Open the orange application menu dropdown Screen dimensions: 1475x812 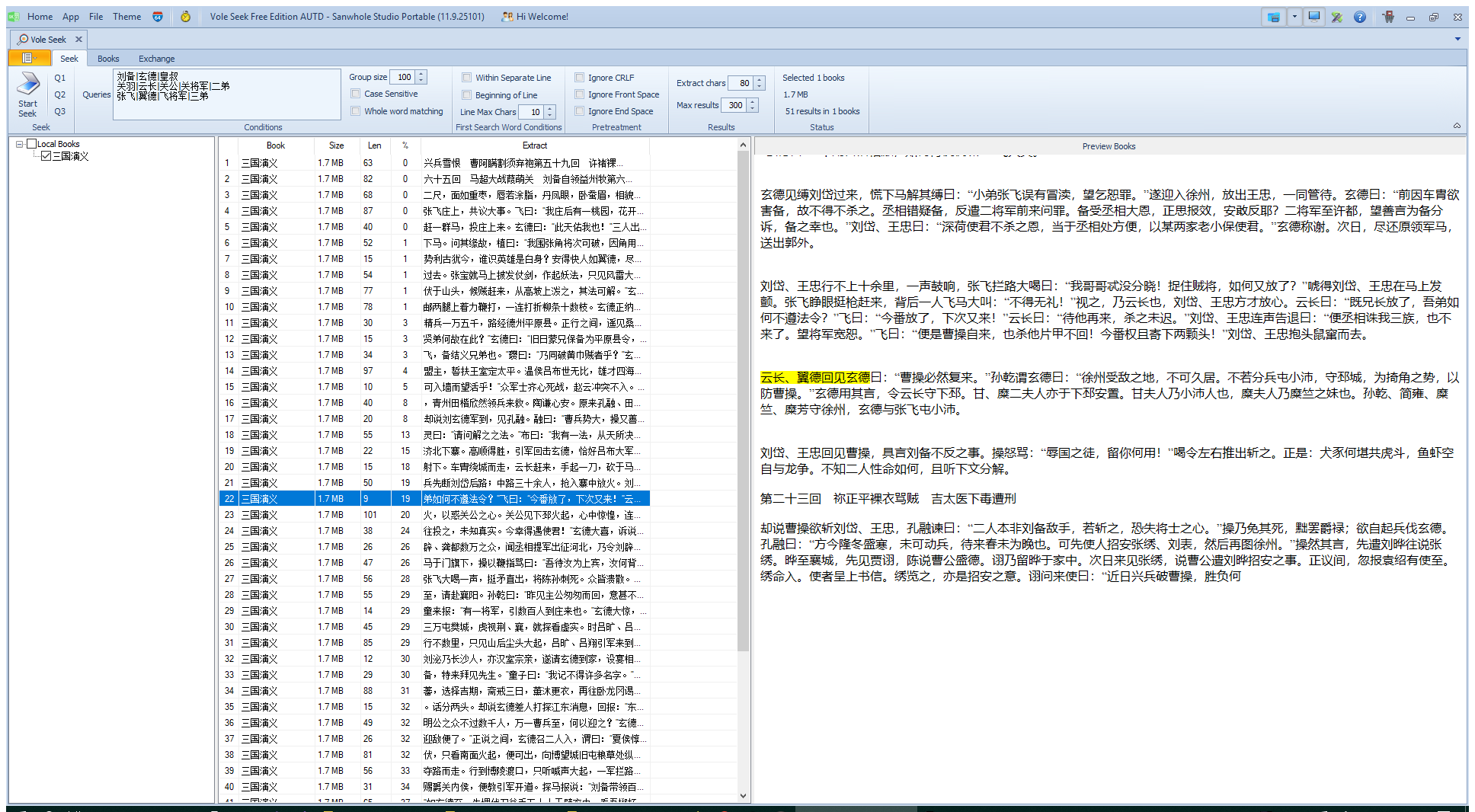pos(29,58)
